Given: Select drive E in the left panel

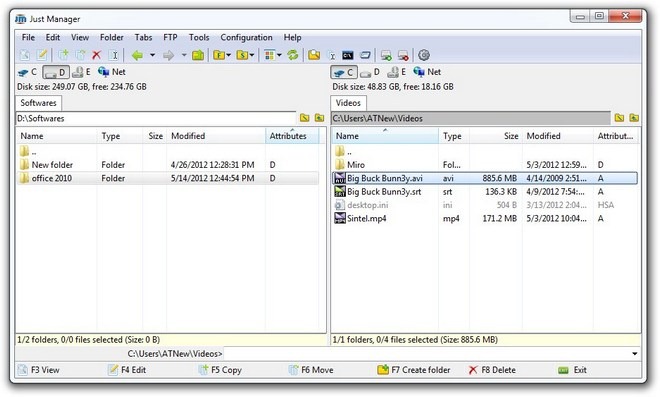Looking at the screenshot, I should (x=82, y=72).
